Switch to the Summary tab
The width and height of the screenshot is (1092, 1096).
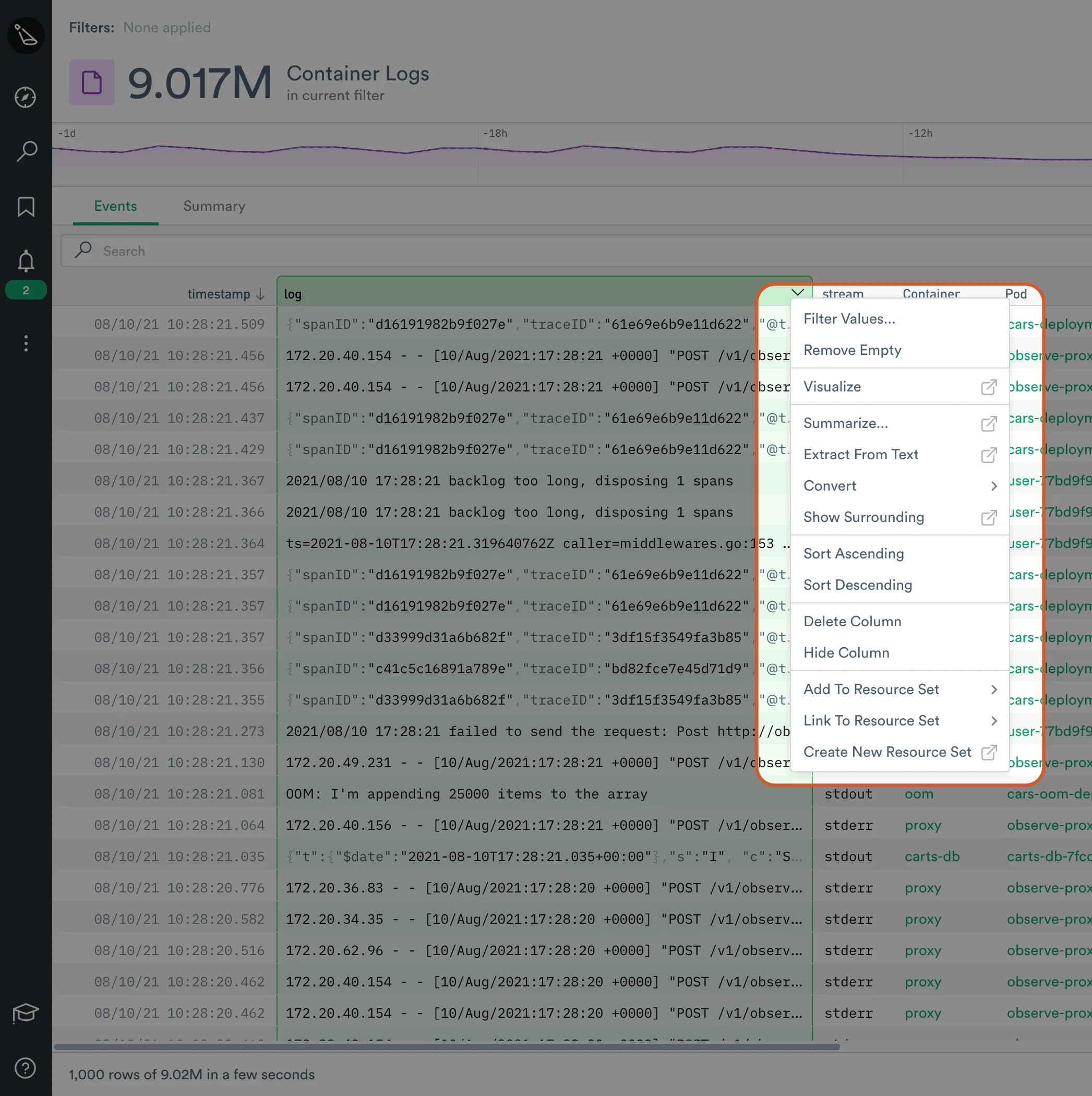[x=214, y=207]
